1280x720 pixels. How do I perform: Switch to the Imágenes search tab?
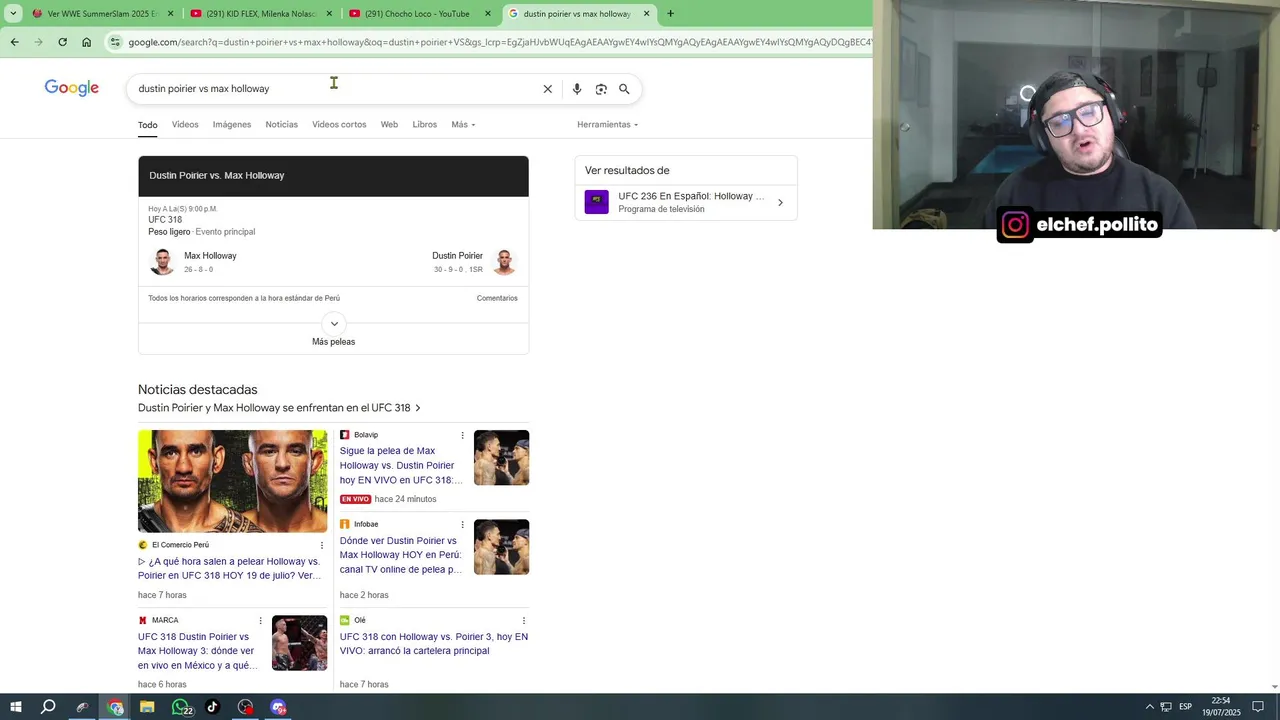[231, 125]
